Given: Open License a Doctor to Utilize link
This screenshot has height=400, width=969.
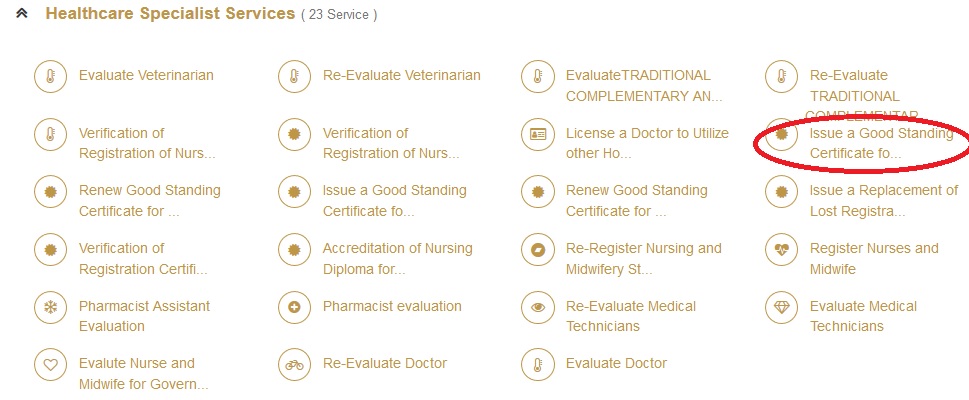Looking at the screenshot, I should coord(647,143).
